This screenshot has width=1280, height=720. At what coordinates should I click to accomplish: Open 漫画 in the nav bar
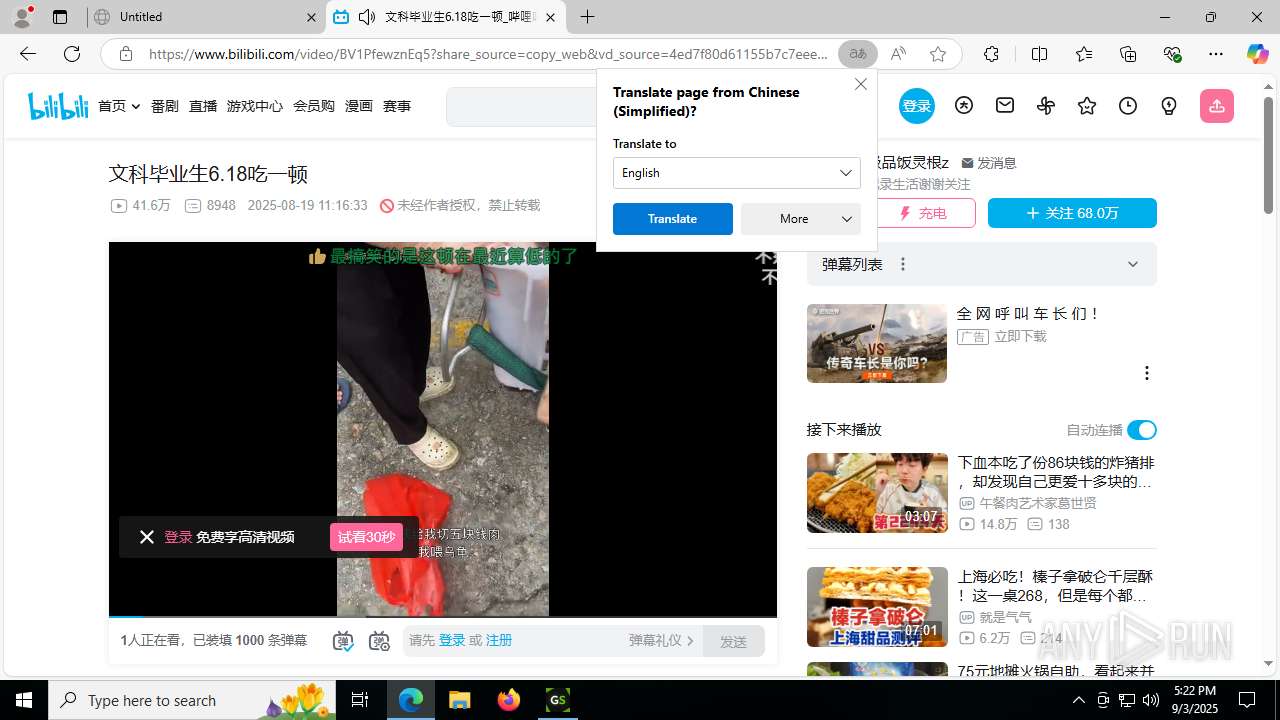(359, 106)
